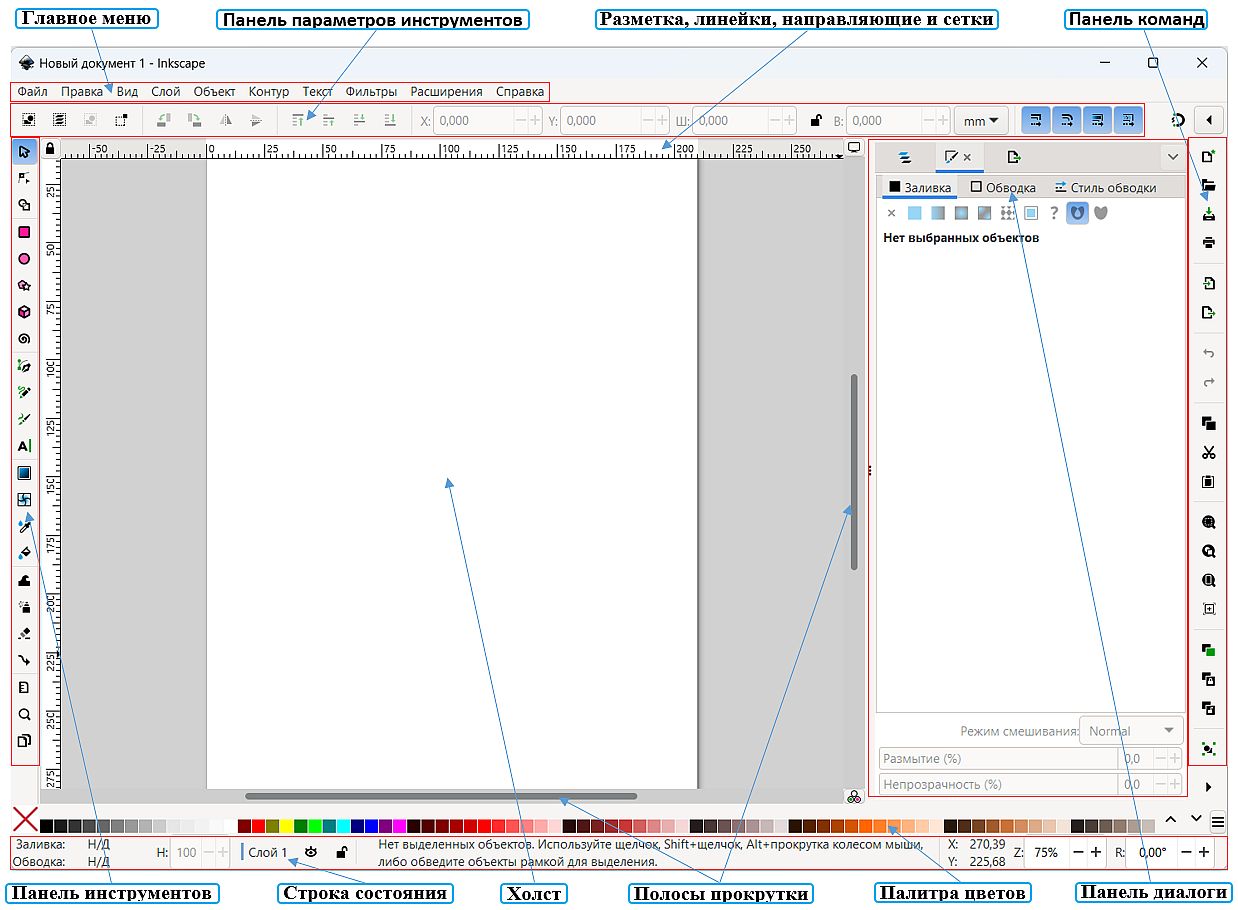Screen dimensions: 1238x910
Task: Select the Ellipse tool in the toolbox
Action: click(25, 259)
